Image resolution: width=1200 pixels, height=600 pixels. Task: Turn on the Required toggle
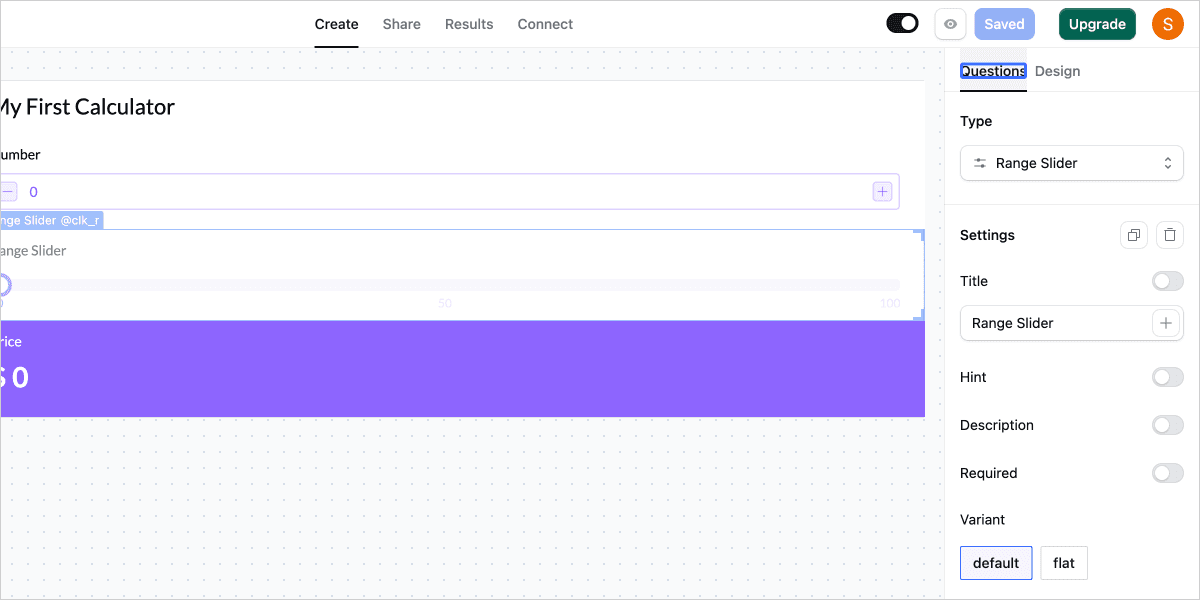1168,473
